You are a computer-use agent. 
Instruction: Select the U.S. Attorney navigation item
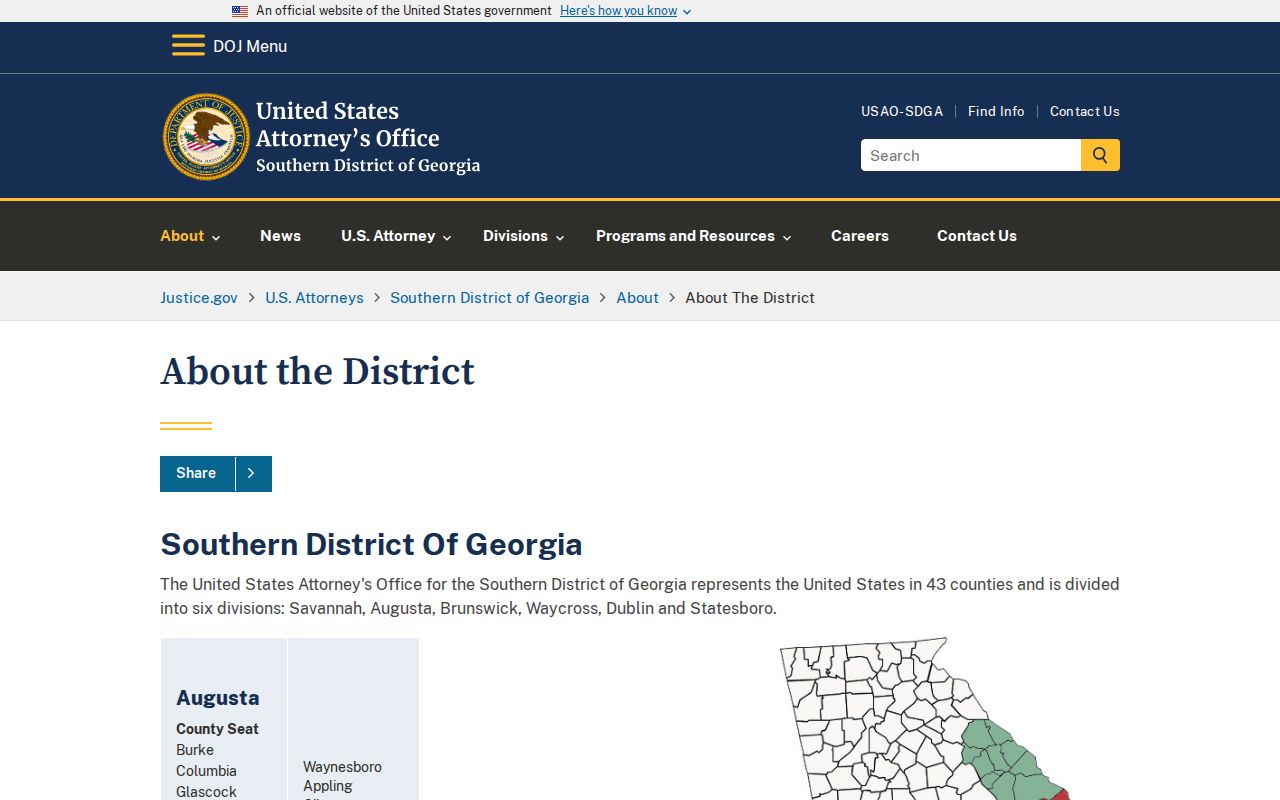click(388, 236)
